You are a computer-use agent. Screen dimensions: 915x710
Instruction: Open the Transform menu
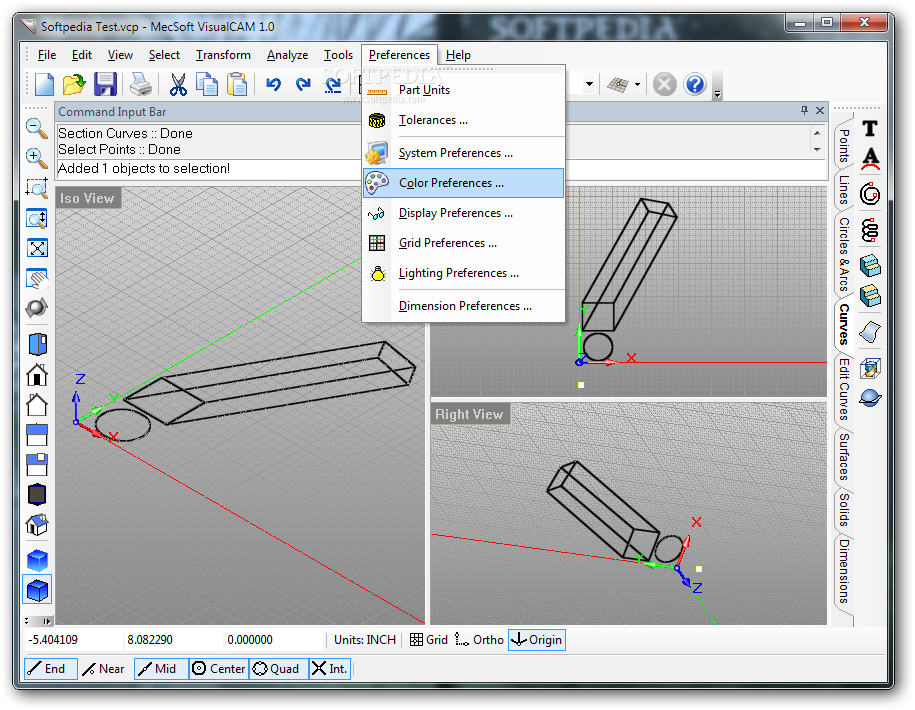coord(223,55)
